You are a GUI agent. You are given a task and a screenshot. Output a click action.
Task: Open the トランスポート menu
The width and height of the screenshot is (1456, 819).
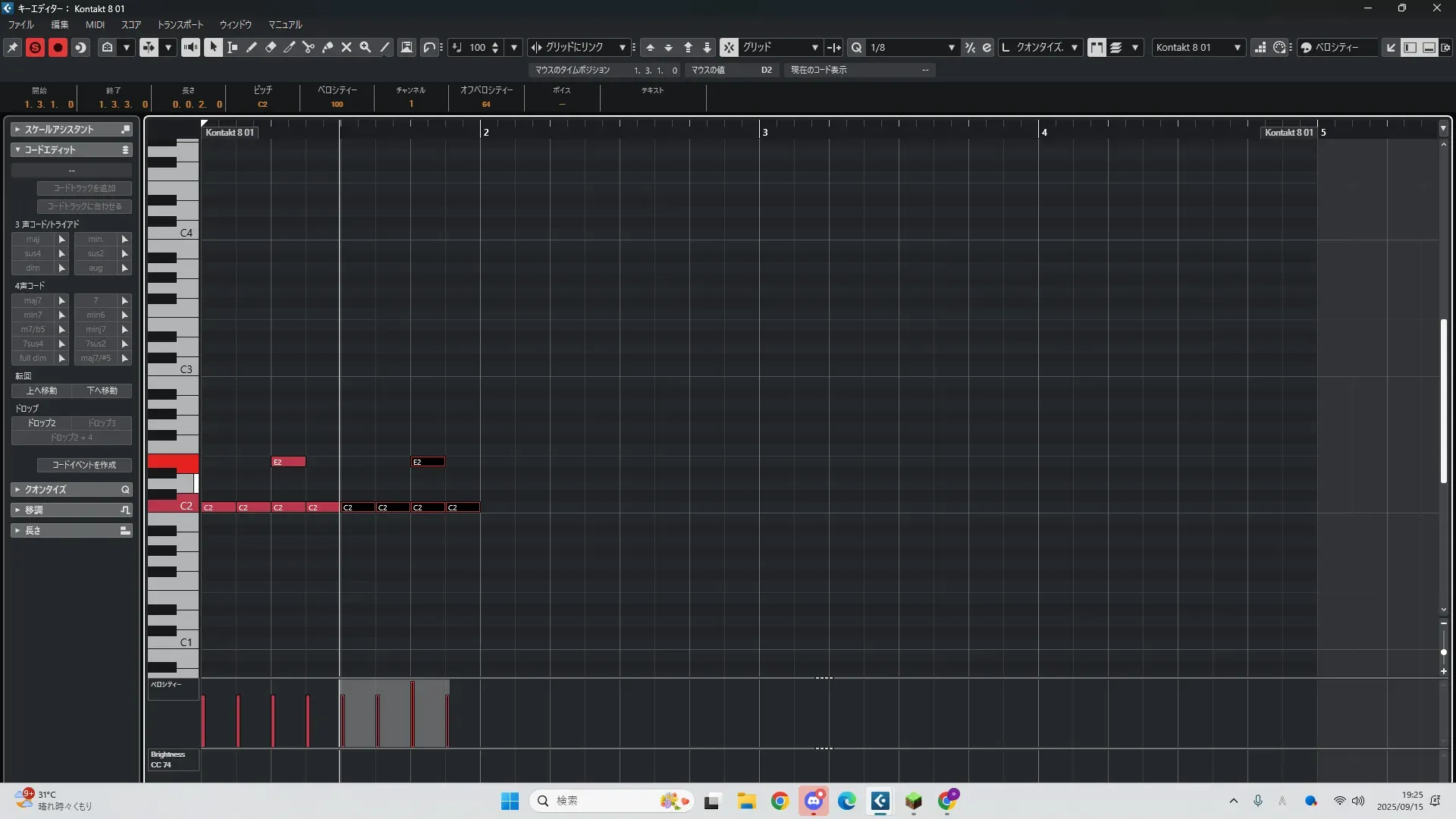point(180,24)
